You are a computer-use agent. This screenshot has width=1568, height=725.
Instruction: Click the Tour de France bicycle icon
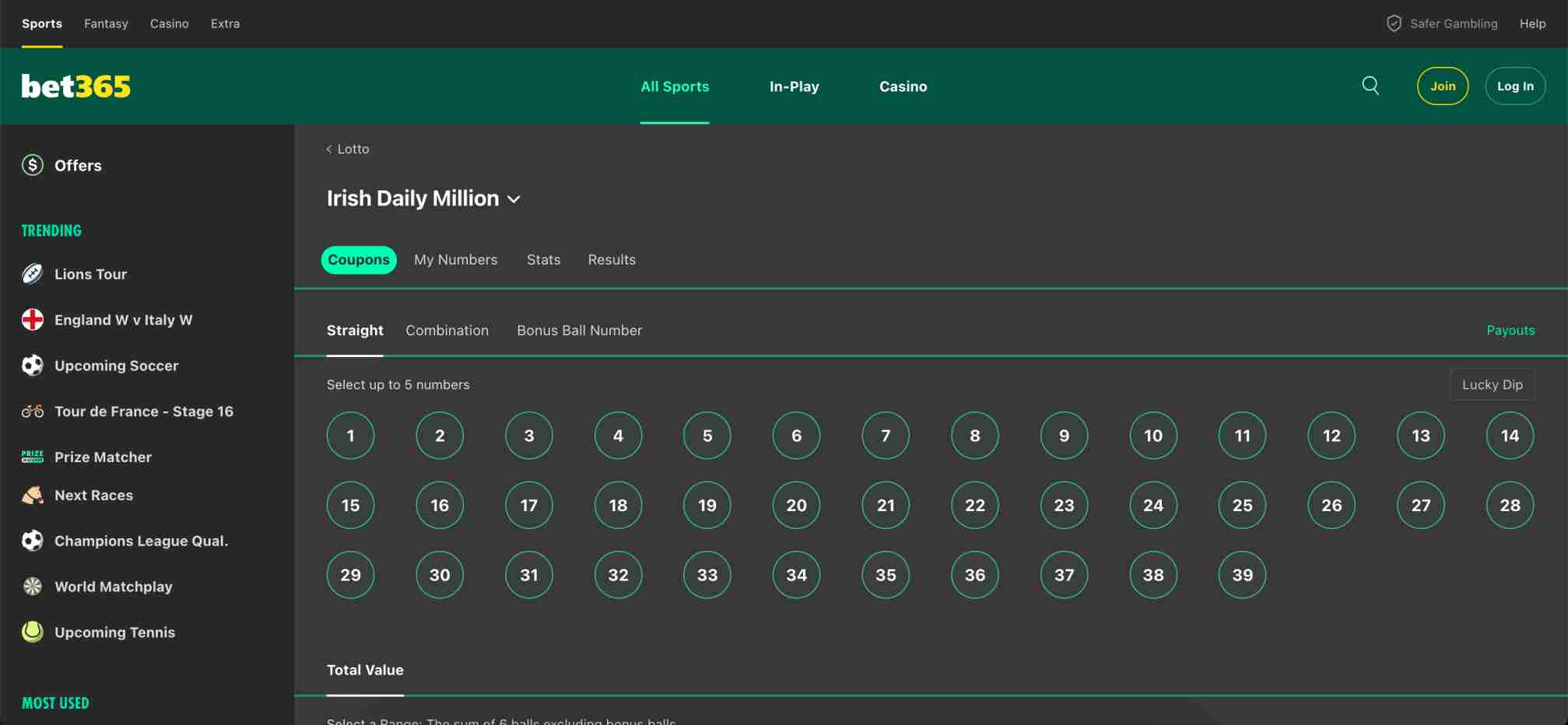[33, 411]
